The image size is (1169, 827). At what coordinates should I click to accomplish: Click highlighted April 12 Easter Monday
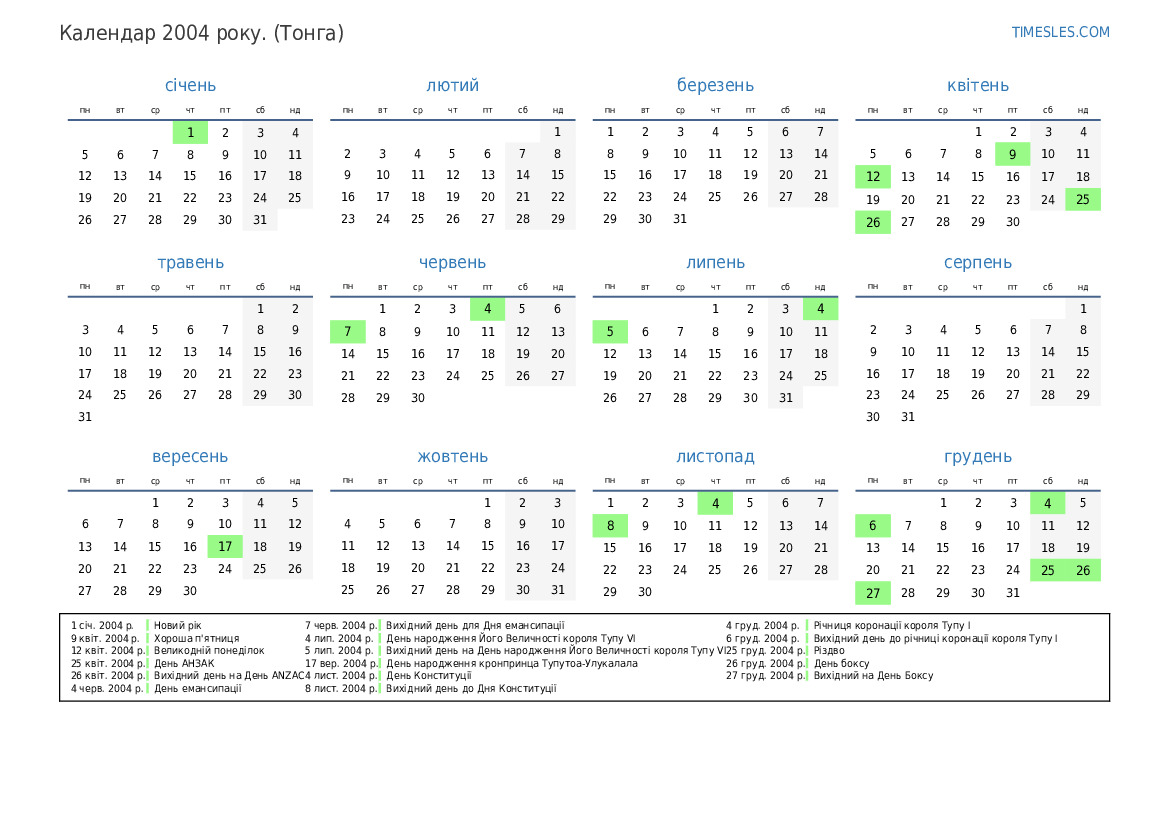tap(873, 177)
